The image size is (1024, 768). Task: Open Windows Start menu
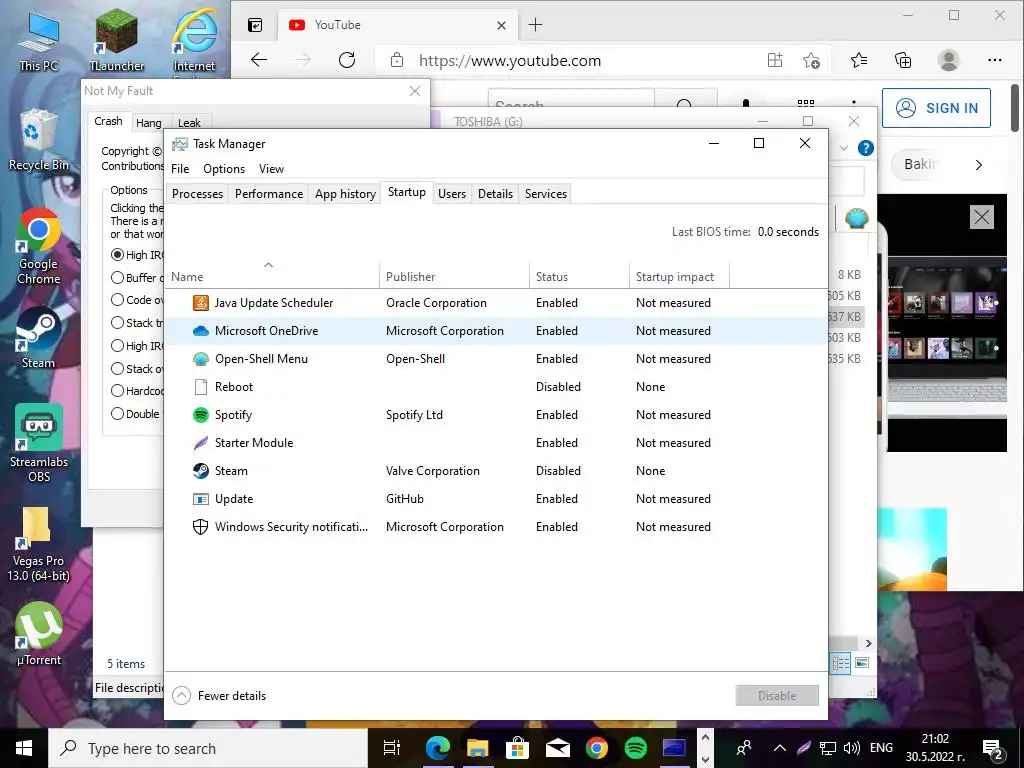24,748
